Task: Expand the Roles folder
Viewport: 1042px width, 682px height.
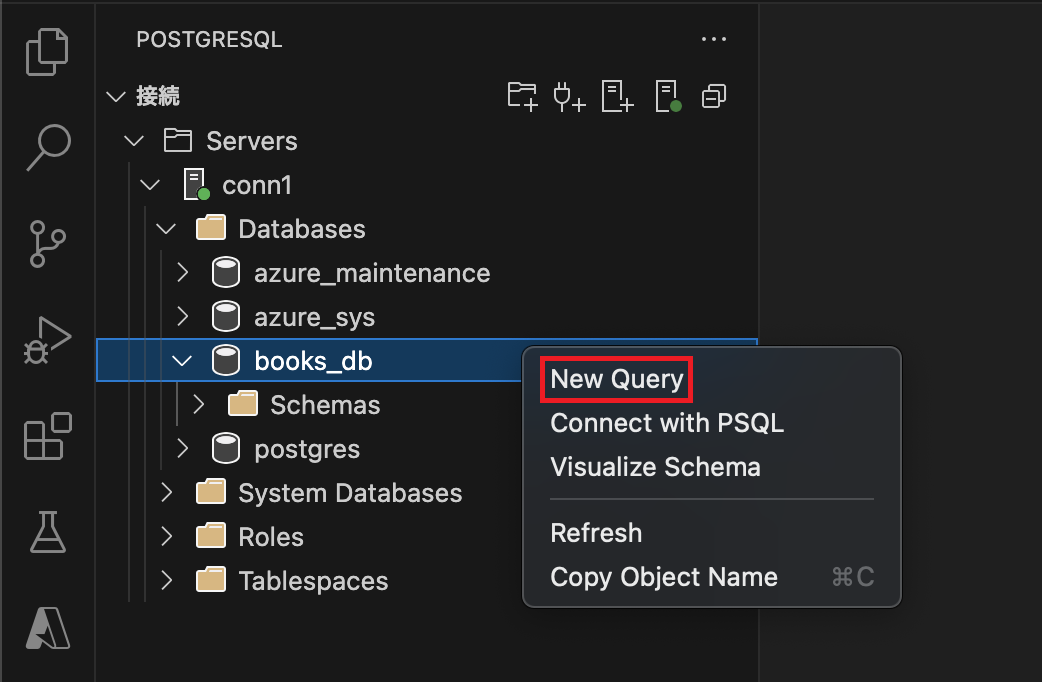Action: coord(167,536)
